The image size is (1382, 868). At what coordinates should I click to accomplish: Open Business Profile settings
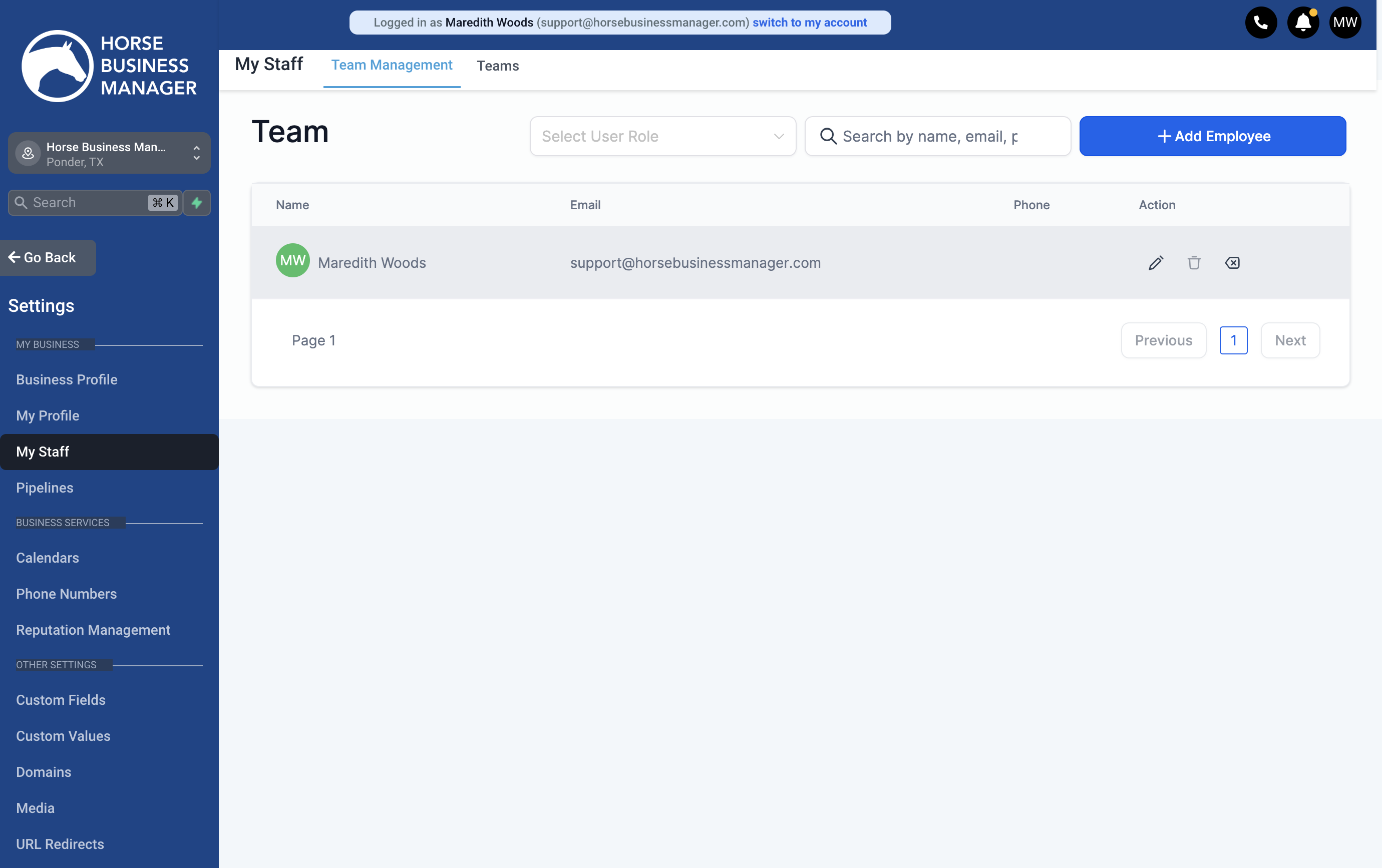(x=67, y=380)
